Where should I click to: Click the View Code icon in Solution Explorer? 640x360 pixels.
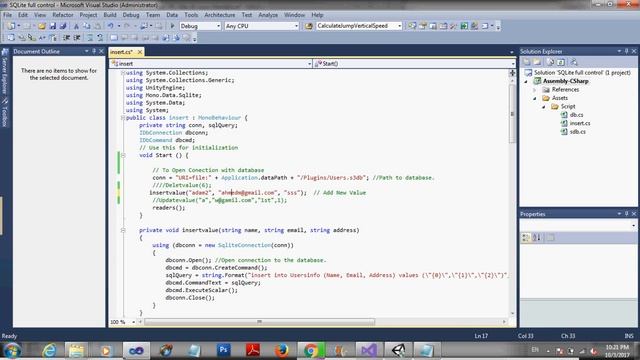point(561,62)
